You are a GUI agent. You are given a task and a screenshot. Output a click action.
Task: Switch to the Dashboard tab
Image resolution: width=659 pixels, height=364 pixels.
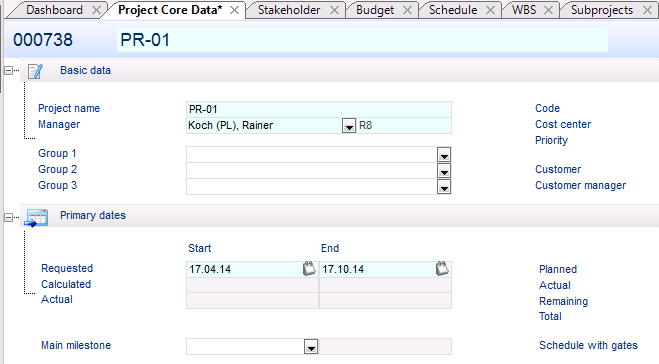tap(54, 10)
